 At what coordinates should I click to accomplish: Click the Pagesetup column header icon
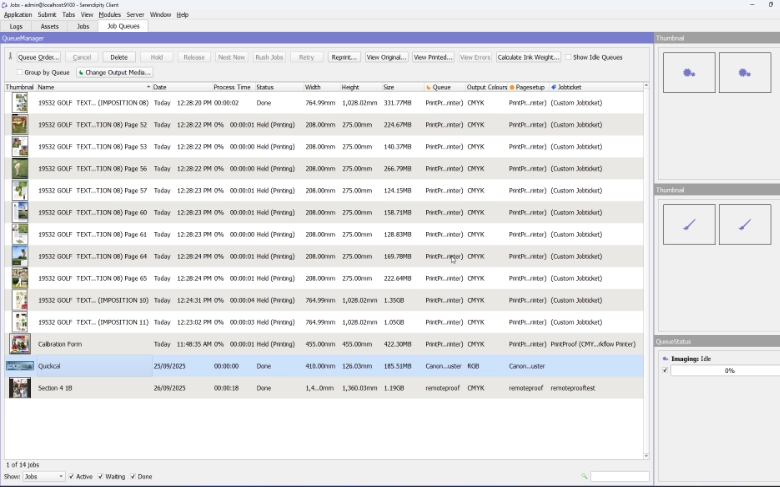512,87
